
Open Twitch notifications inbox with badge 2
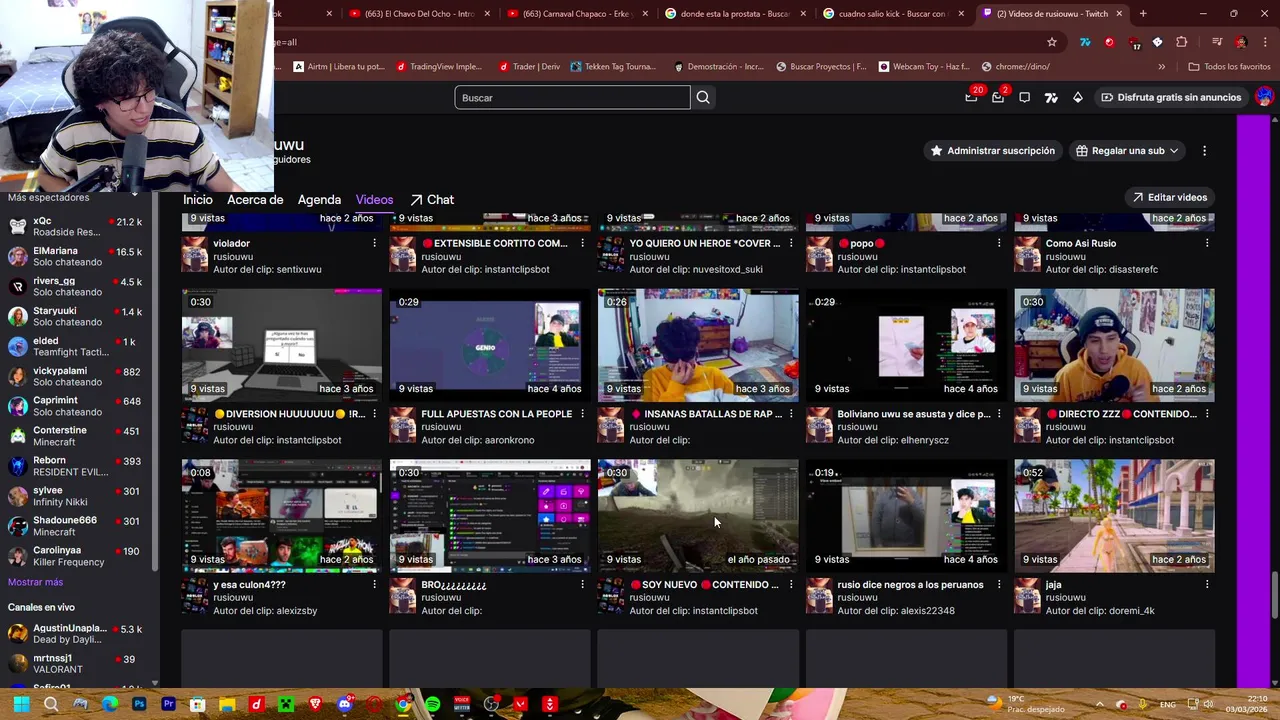998,97
